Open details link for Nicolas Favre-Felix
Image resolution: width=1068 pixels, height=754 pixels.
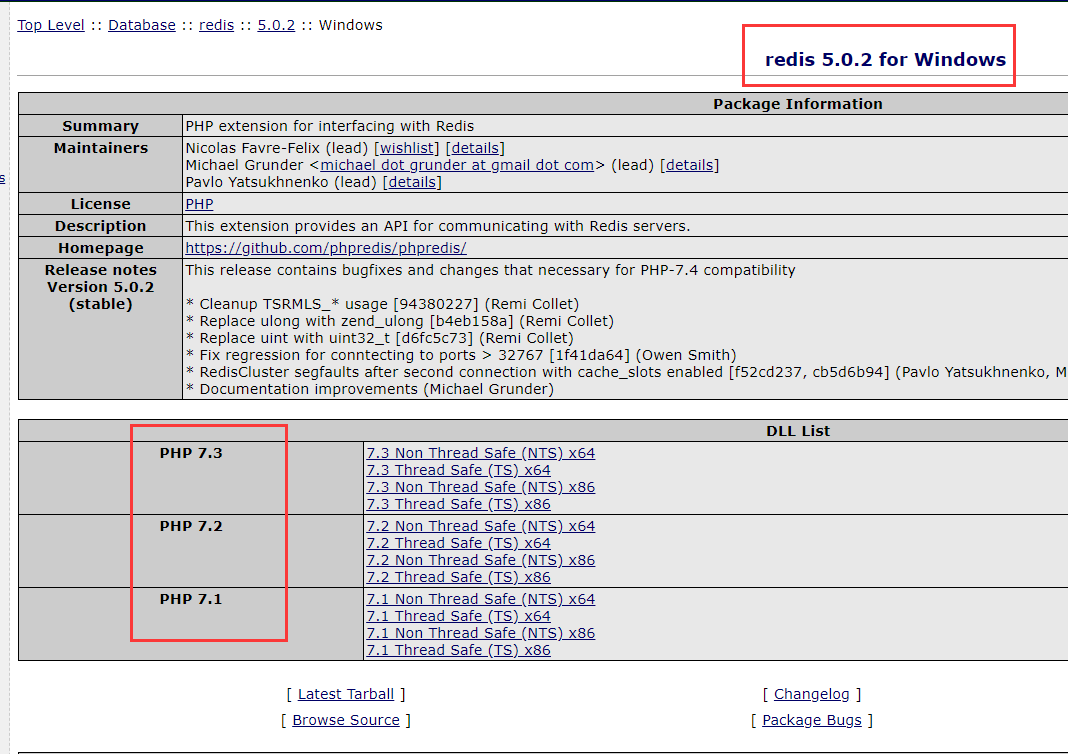pyautogui.click(x=475, y=148)
